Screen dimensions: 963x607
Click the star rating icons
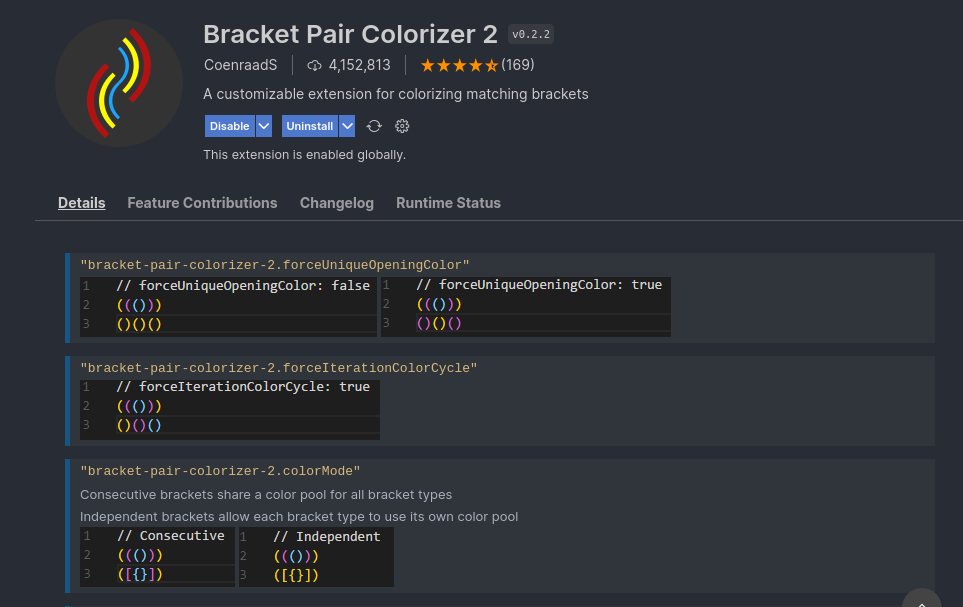tap(458, 65)
